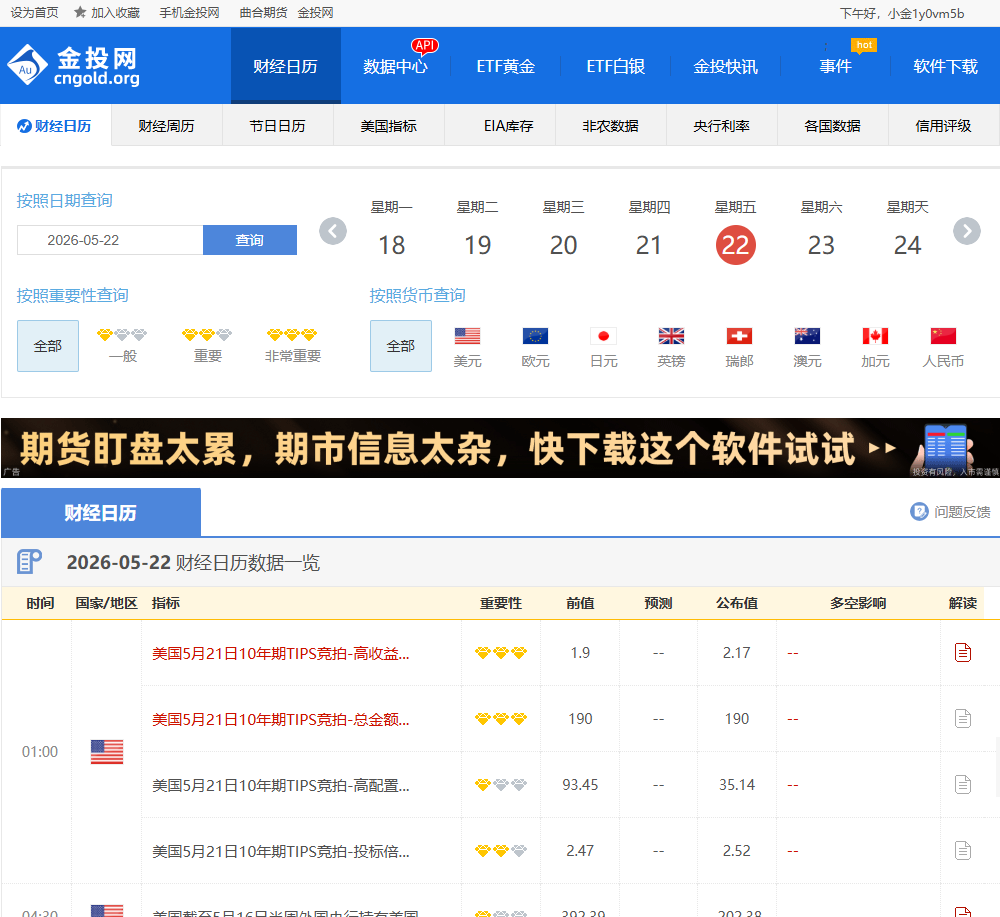The width and height of the screenshot is (1000, 917).
Task: Switch to 美国指标 sub-tab
Action: click(x=388, y=126)
